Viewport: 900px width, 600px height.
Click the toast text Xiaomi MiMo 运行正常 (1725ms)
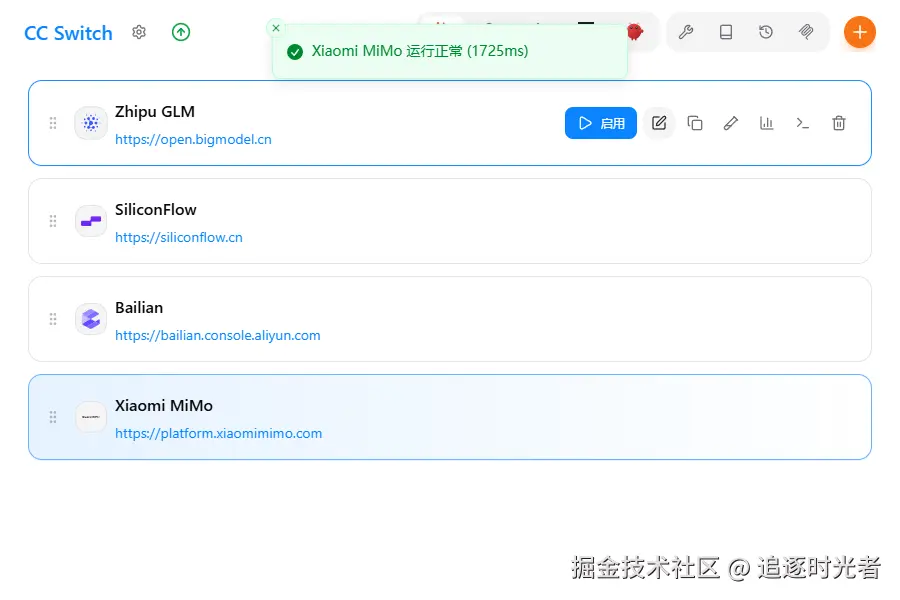[420, 51]
